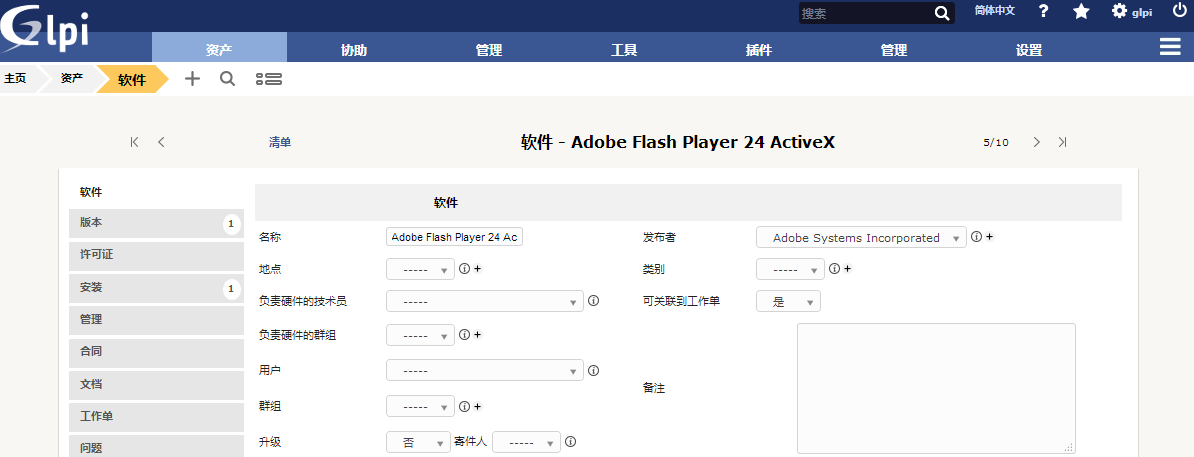Click the search magnifier in top bar

pyautogui.click(x=942, y=13)
